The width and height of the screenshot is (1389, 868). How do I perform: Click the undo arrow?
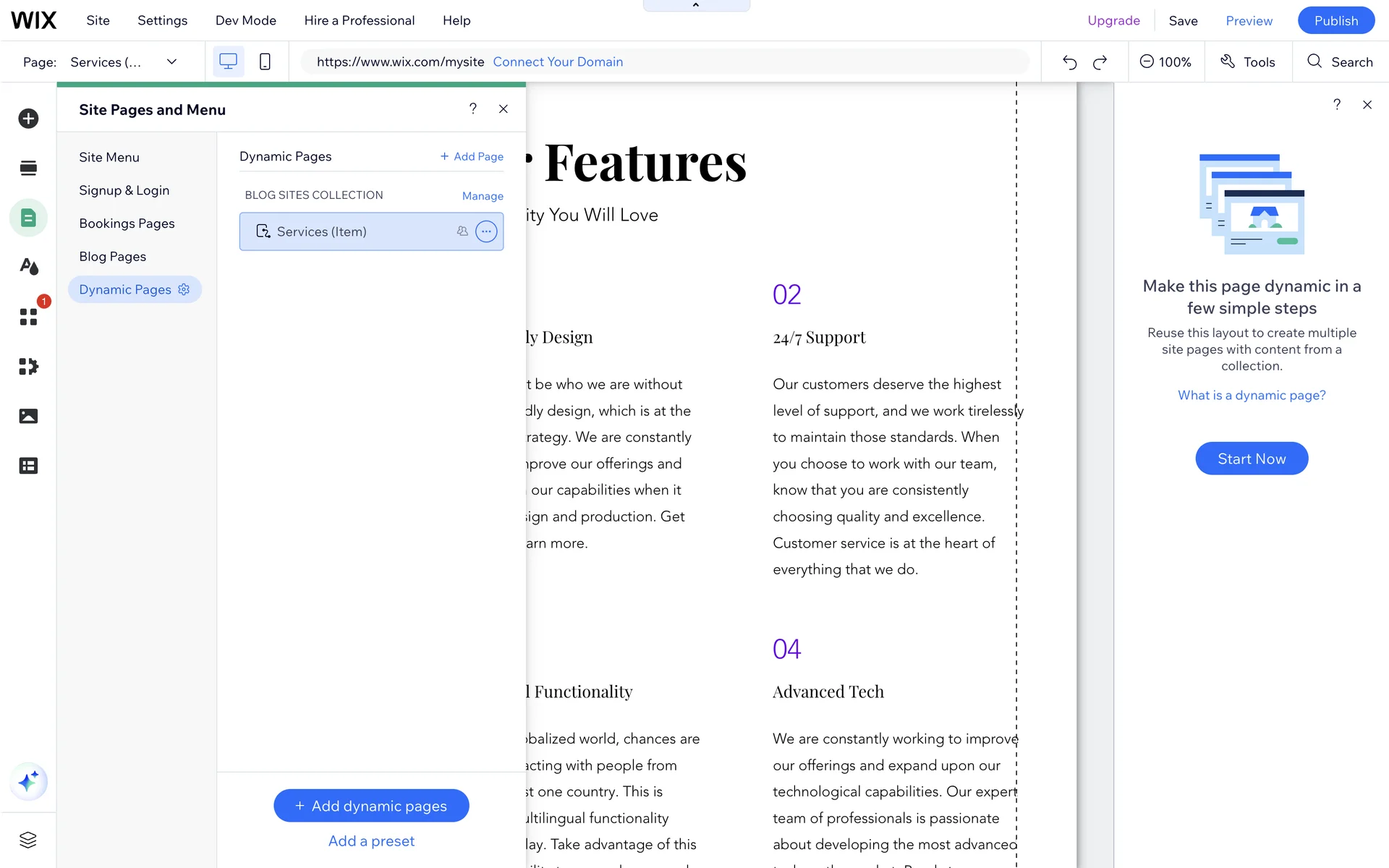[x=1069, y=62]
